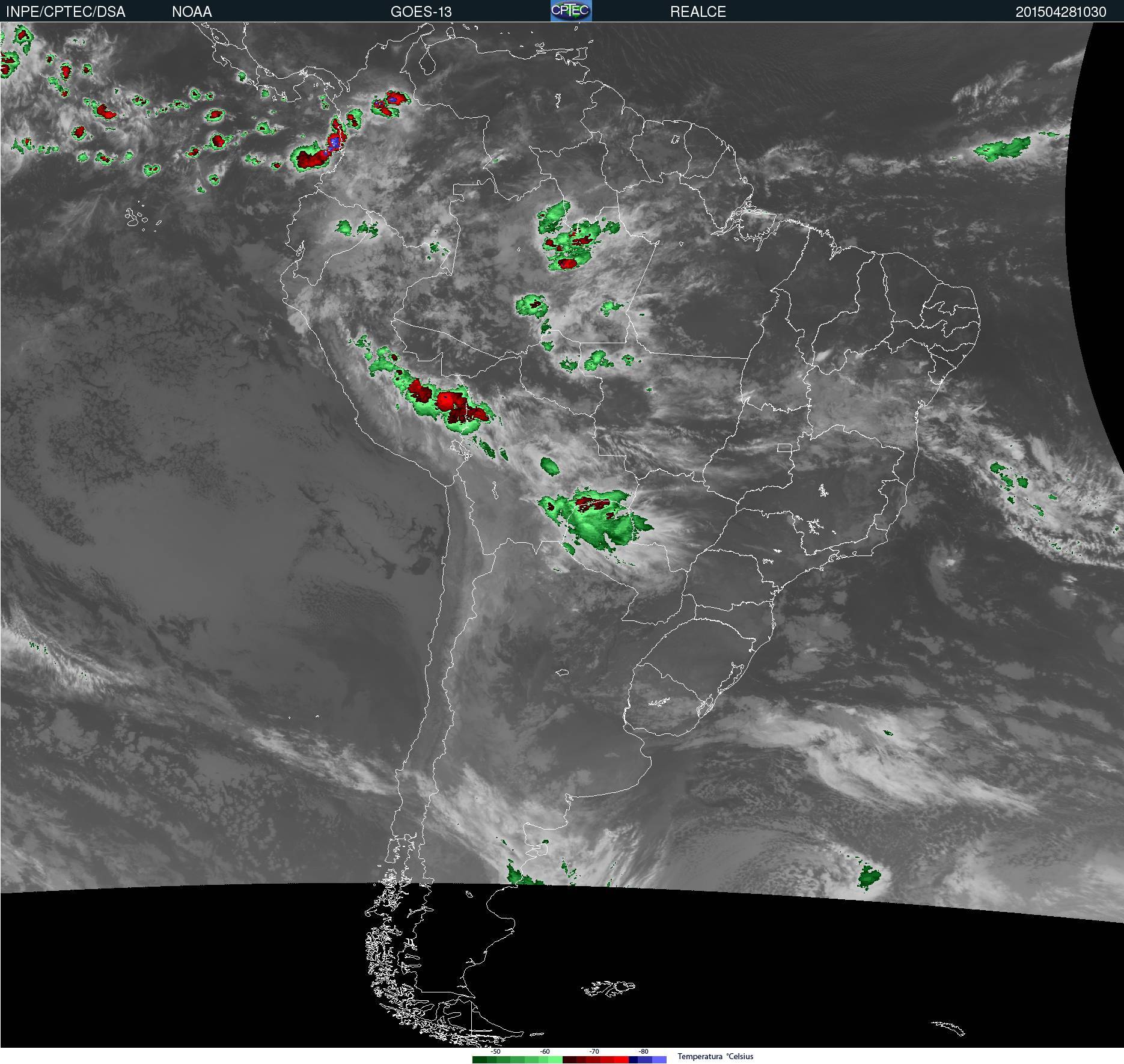Click the -60 temperature scale label
The height and width of the screenshot is (1064, 1124).
[x=545, y=1051]
